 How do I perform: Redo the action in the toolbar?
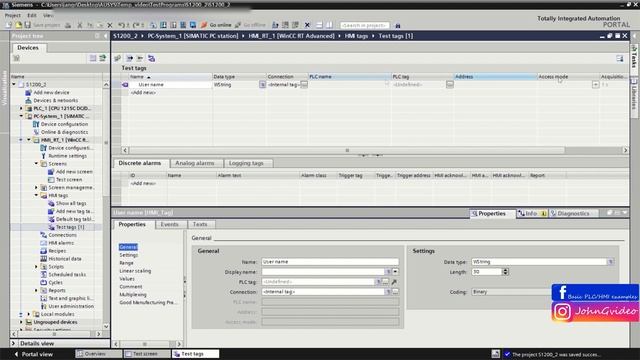tap(136, 25)
